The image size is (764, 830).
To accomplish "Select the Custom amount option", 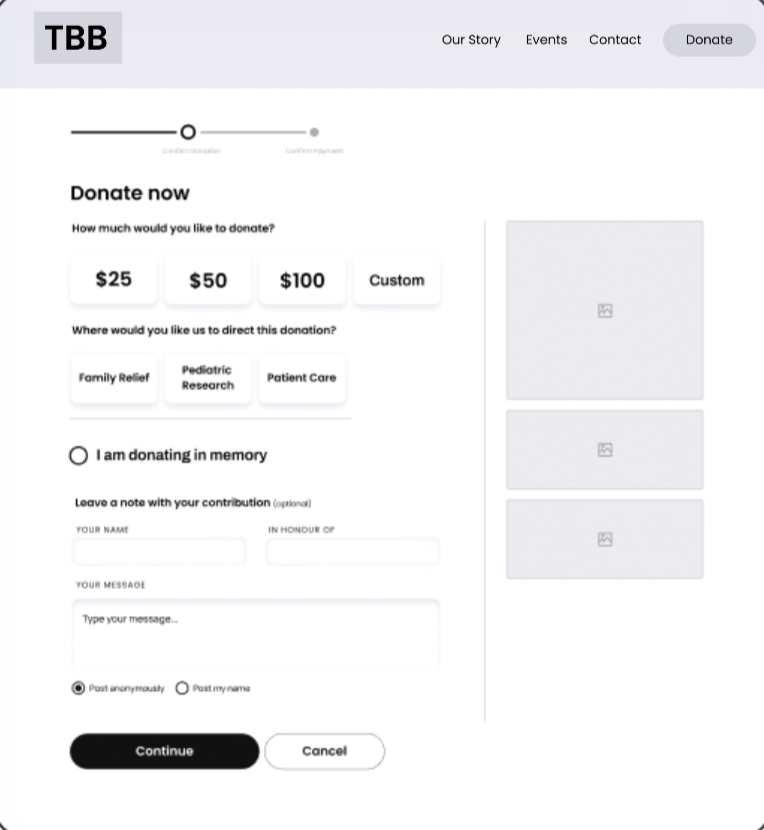I will [x=397, y=280].
